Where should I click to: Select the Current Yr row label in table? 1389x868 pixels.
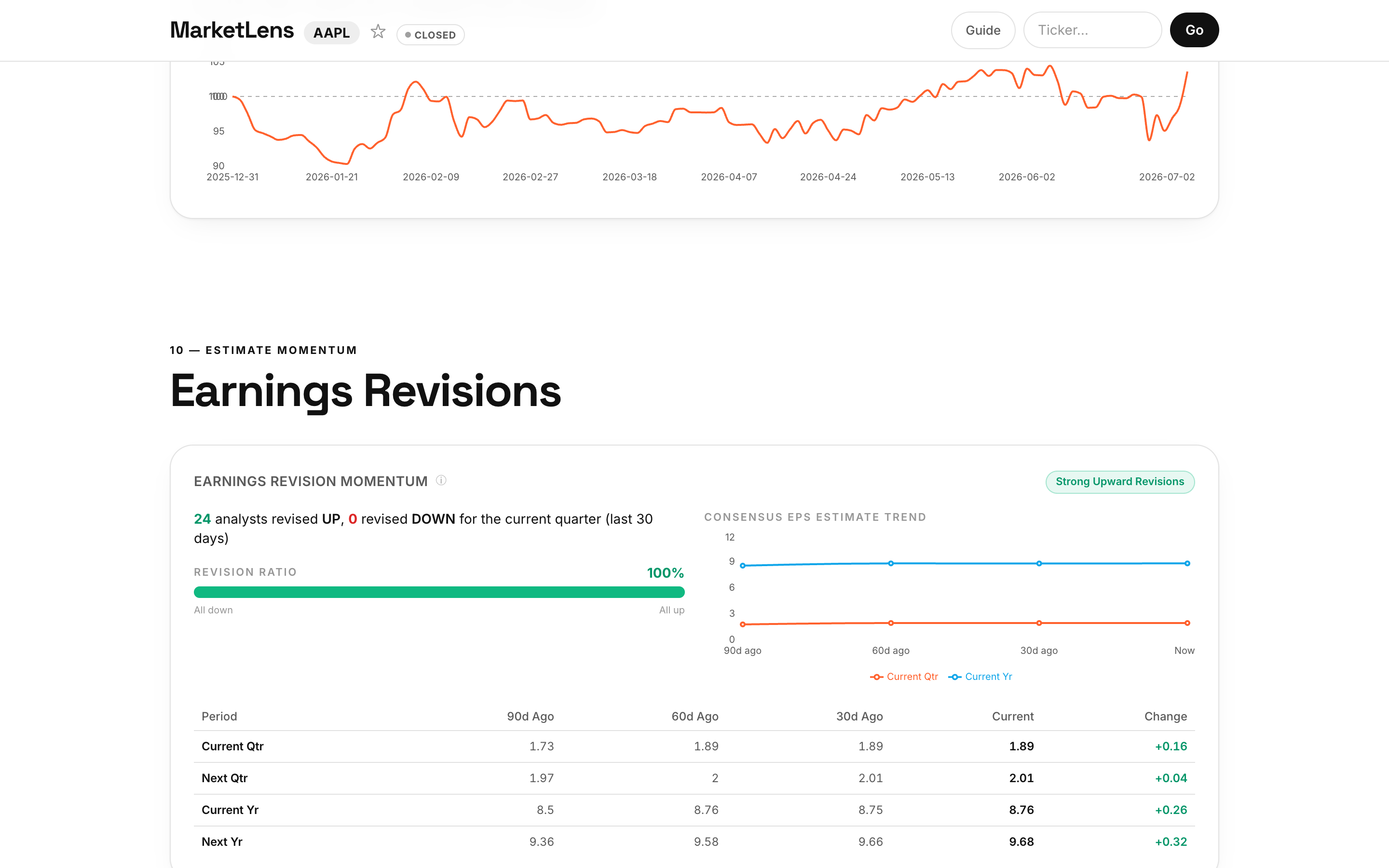click(x=230, y=810)
